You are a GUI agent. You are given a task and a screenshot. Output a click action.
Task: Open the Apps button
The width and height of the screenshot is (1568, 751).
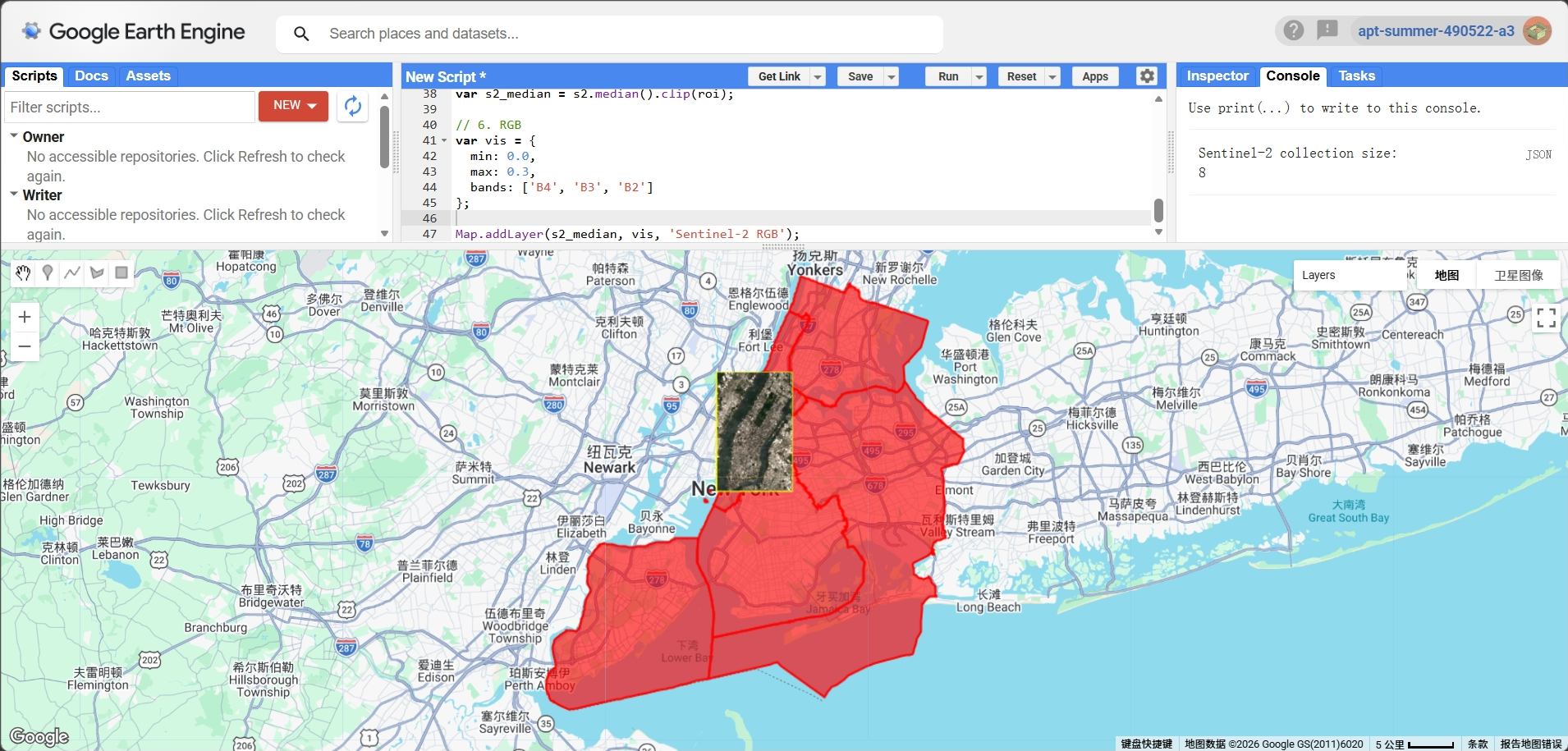pos(1095,76)
